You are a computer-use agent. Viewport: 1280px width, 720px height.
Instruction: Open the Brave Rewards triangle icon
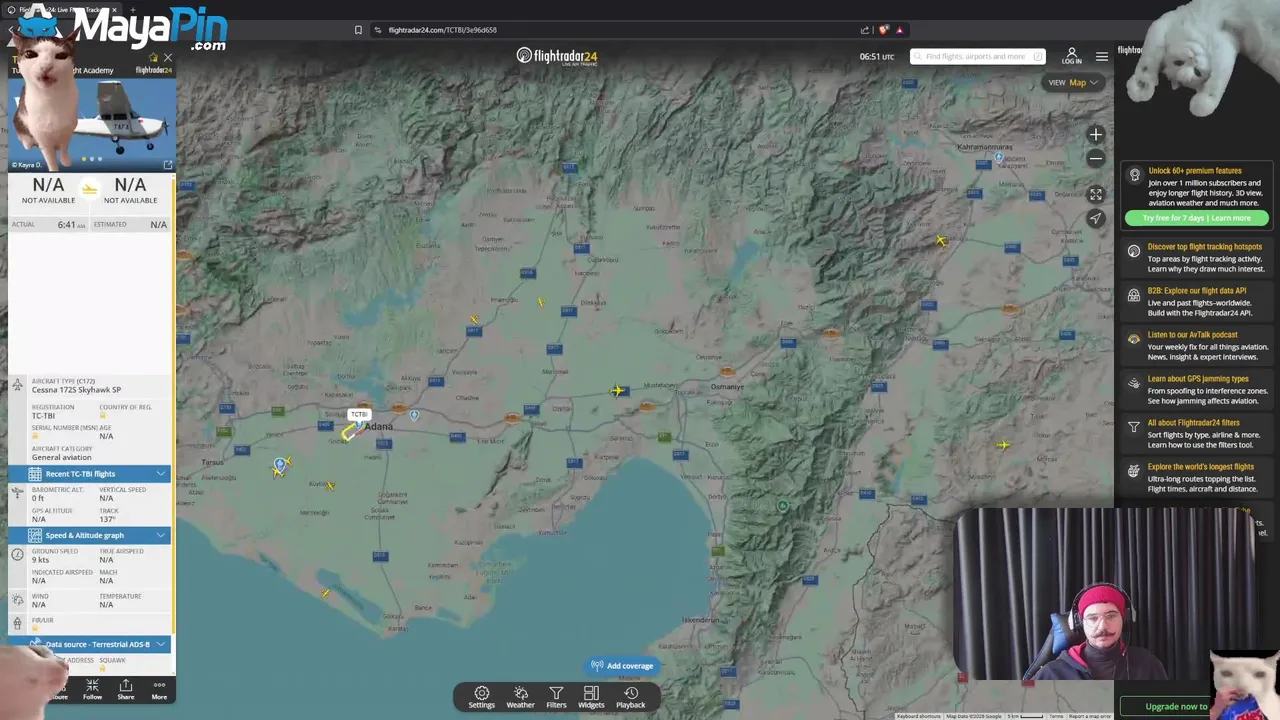(900, 30)
